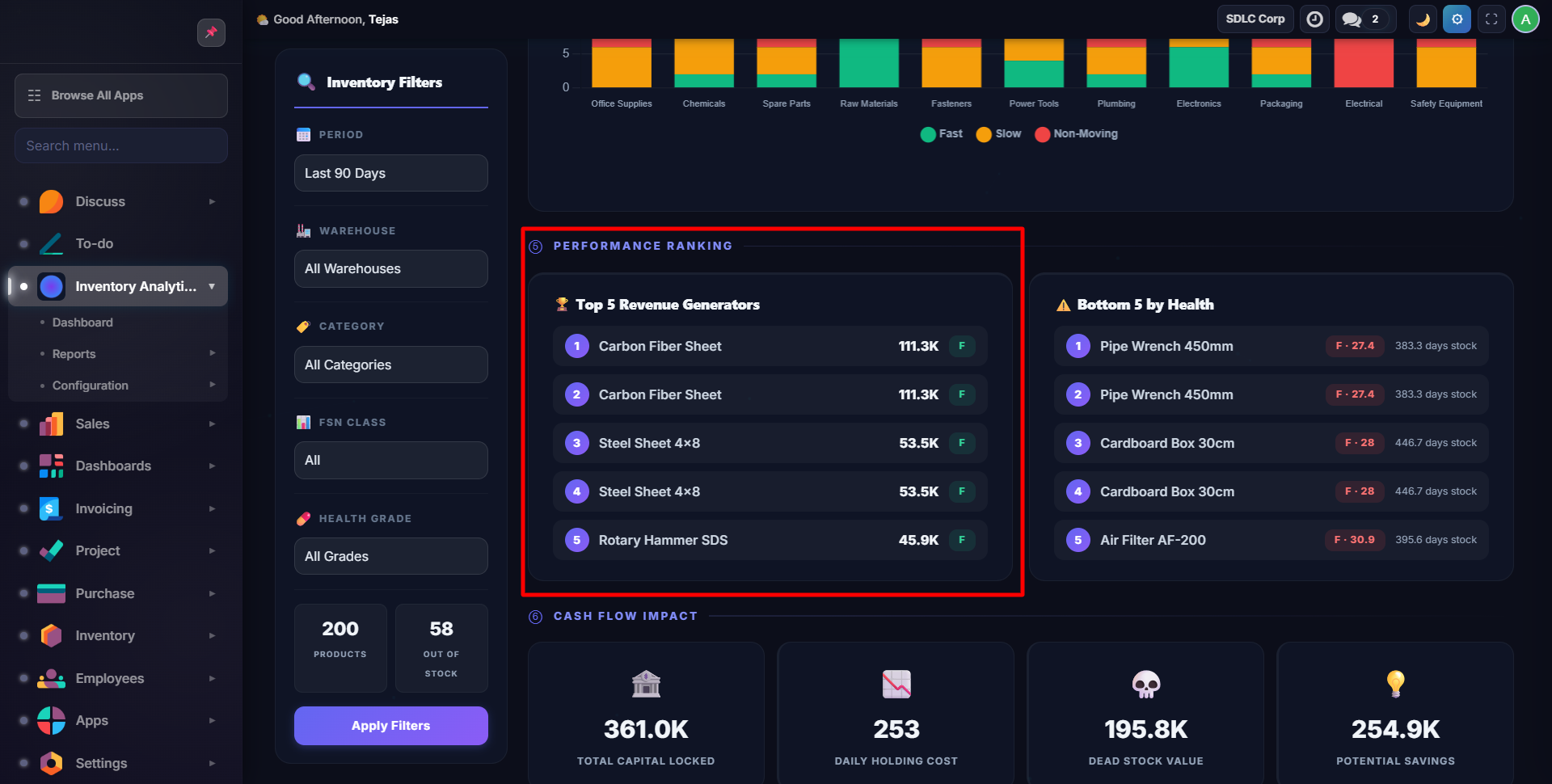
Task: Open the Invoicing app icon
Action: (x=51, y=508)
